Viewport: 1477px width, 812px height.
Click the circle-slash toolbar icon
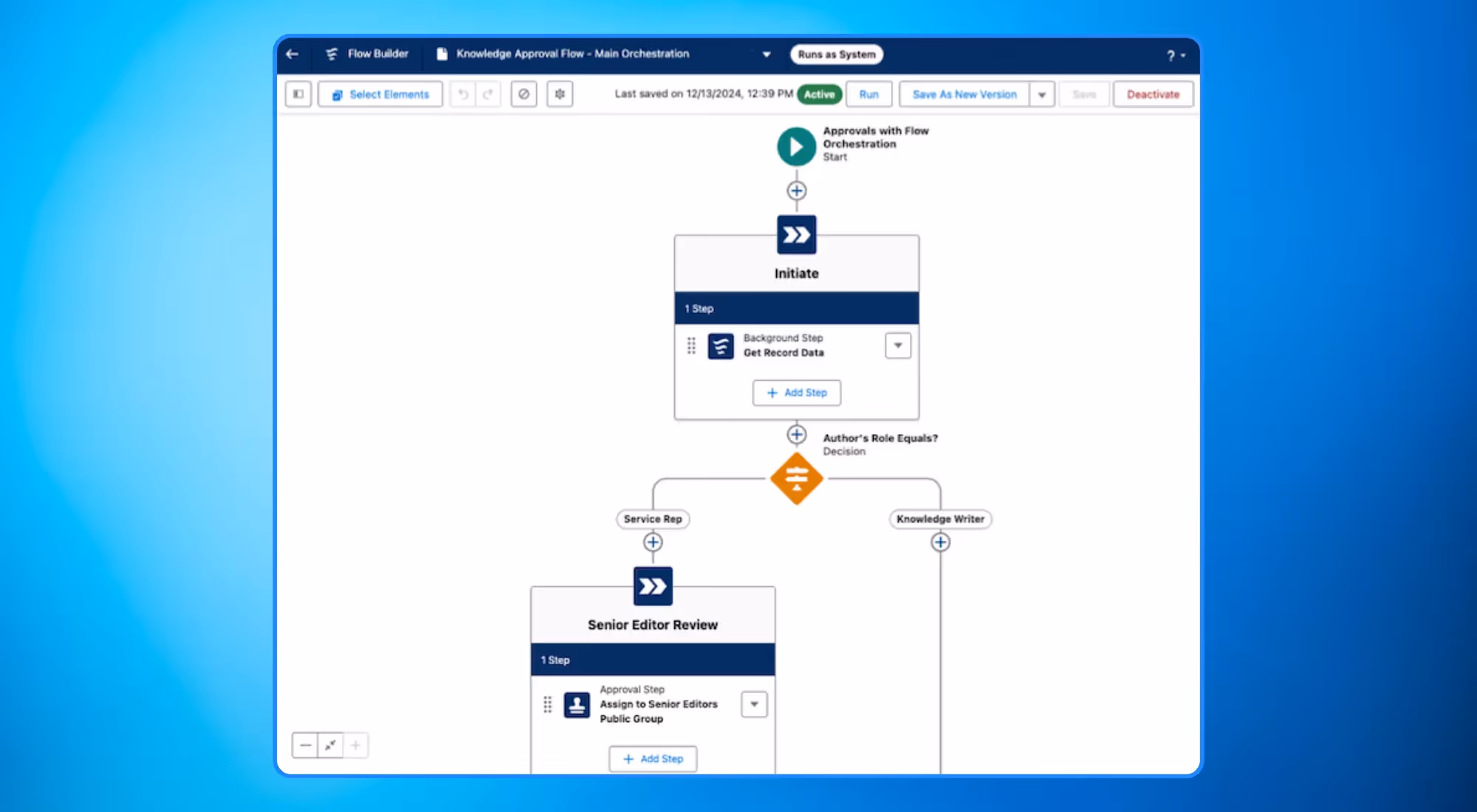[x=524, y=94]
